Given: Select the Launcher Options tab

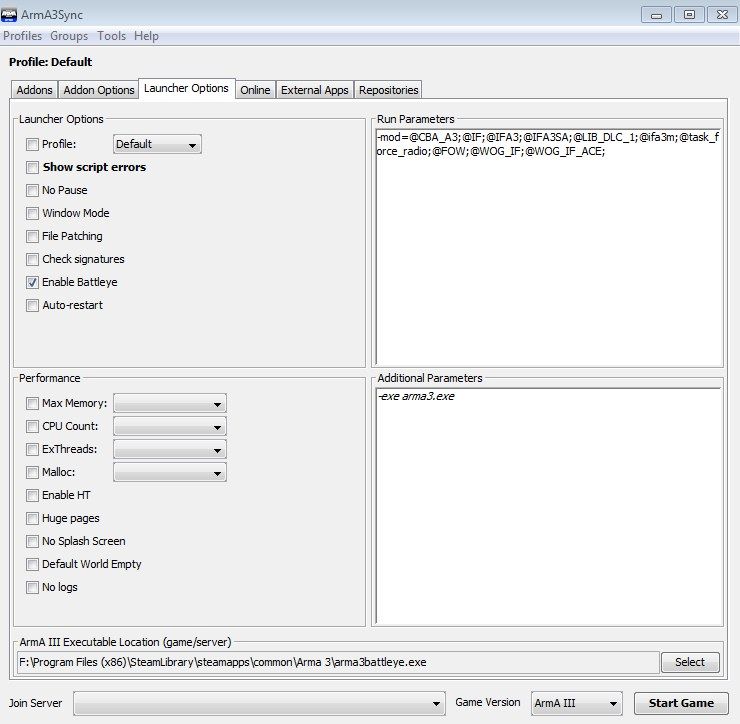Looking at the screenshot, I should 186,88.
